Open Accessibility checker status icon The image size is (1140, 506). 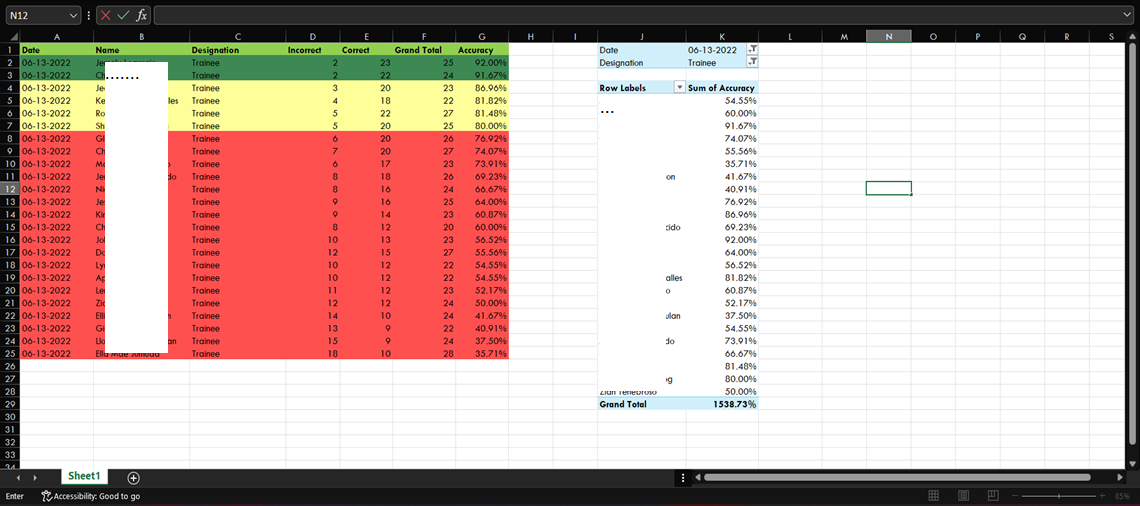47,496
